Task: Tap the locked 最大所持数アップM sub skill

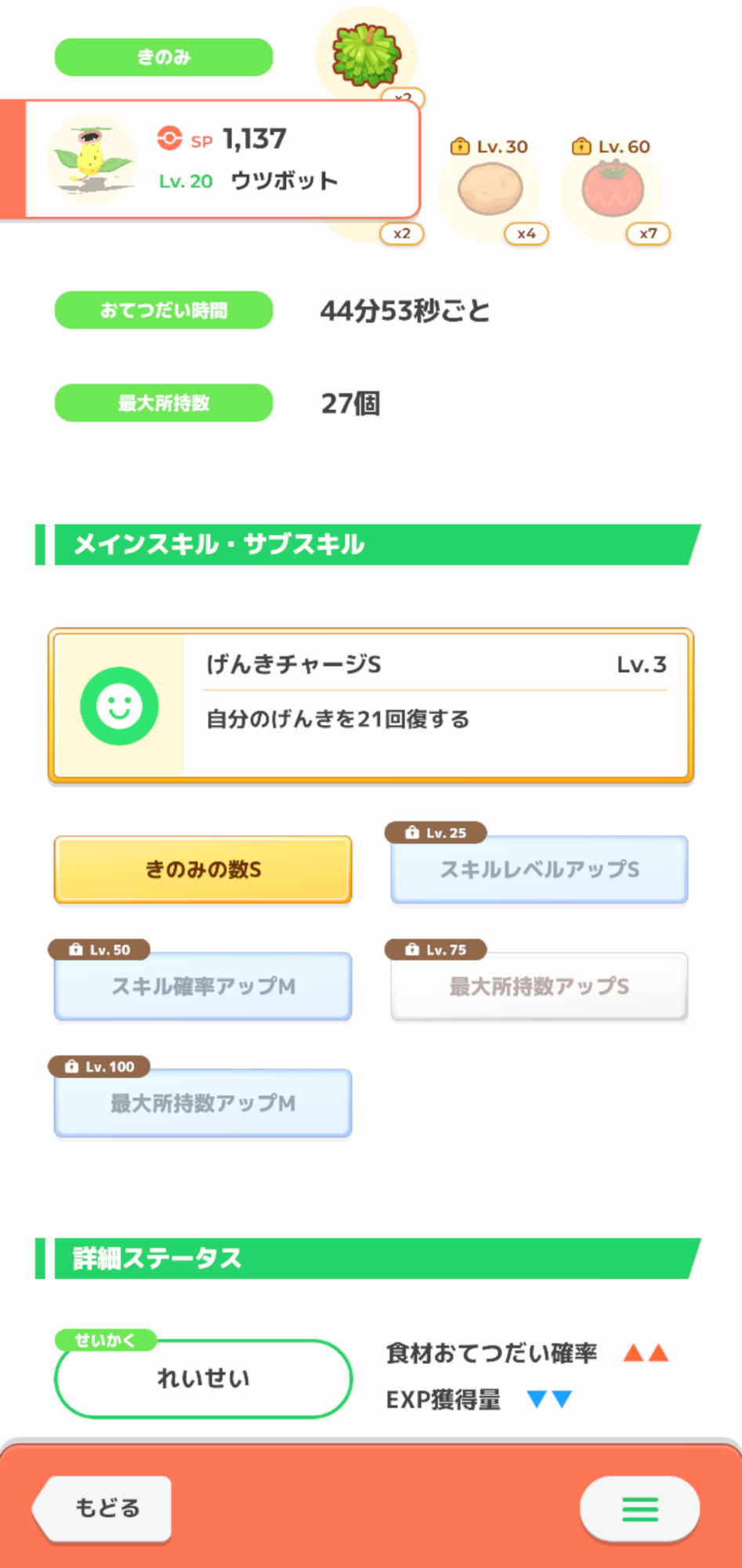Action: (x=203, y=1103)
